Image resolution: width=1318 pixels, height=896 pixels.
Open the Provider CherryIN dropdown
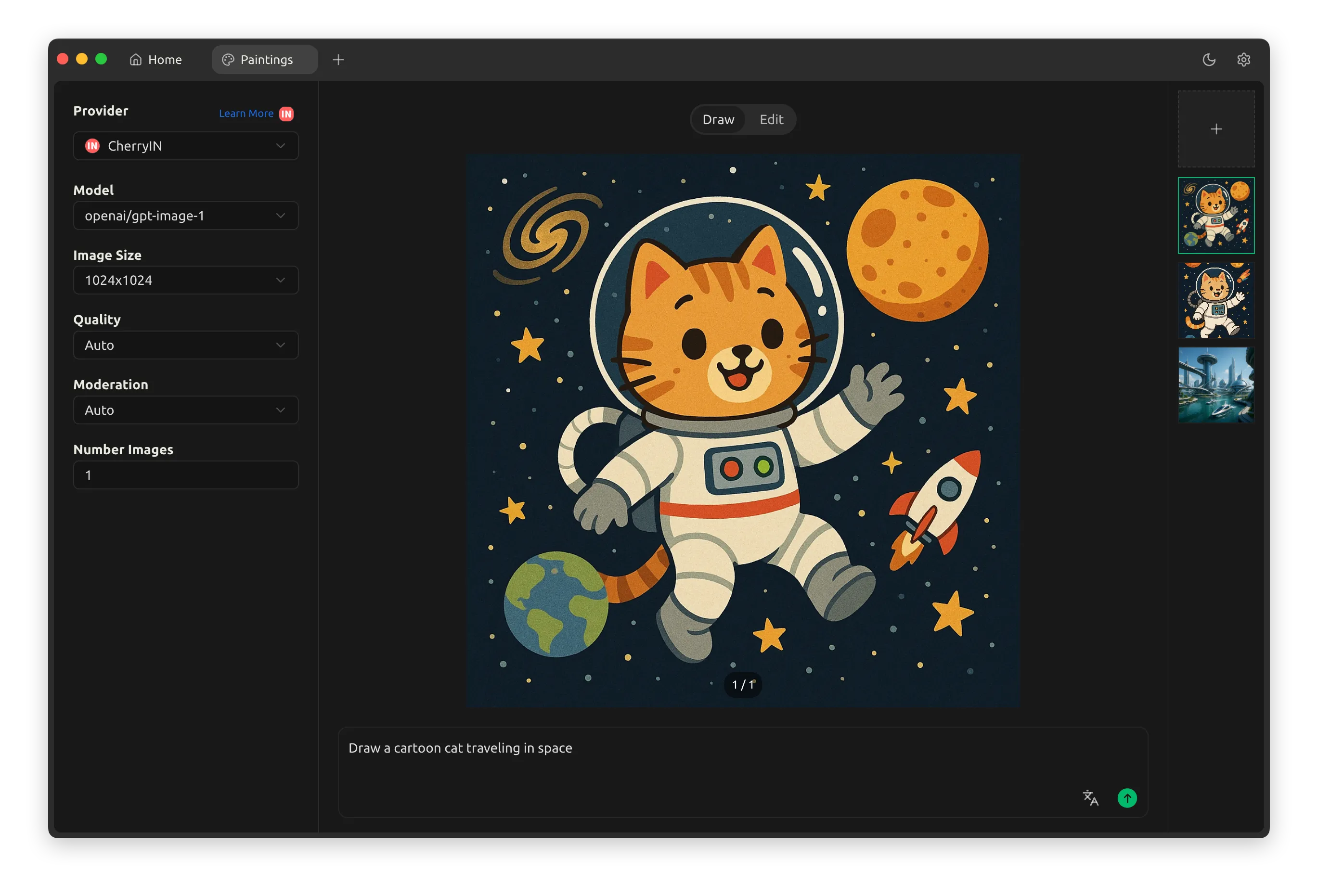pyautogui.click(x=185, y=146)
